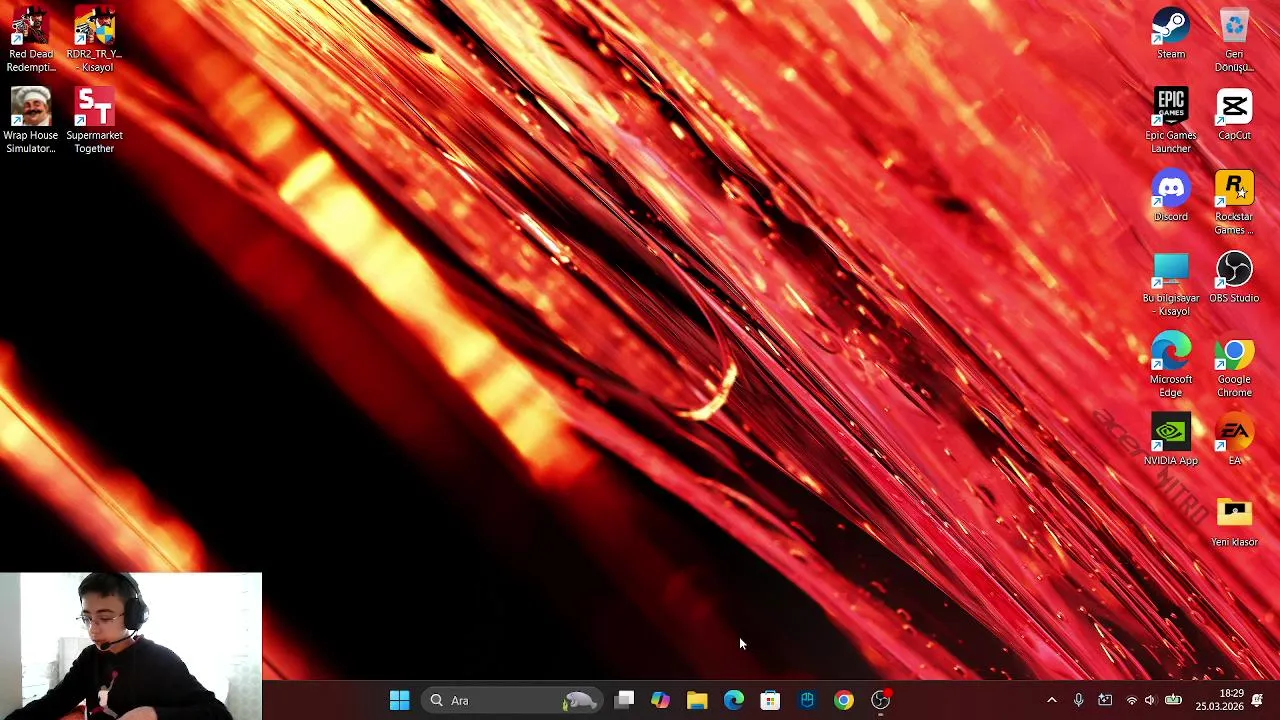Open the Discord desktop shortcut
The height and width of the screenshot is (720, 1280).
pyautogui.click(x=1171, y=196)
